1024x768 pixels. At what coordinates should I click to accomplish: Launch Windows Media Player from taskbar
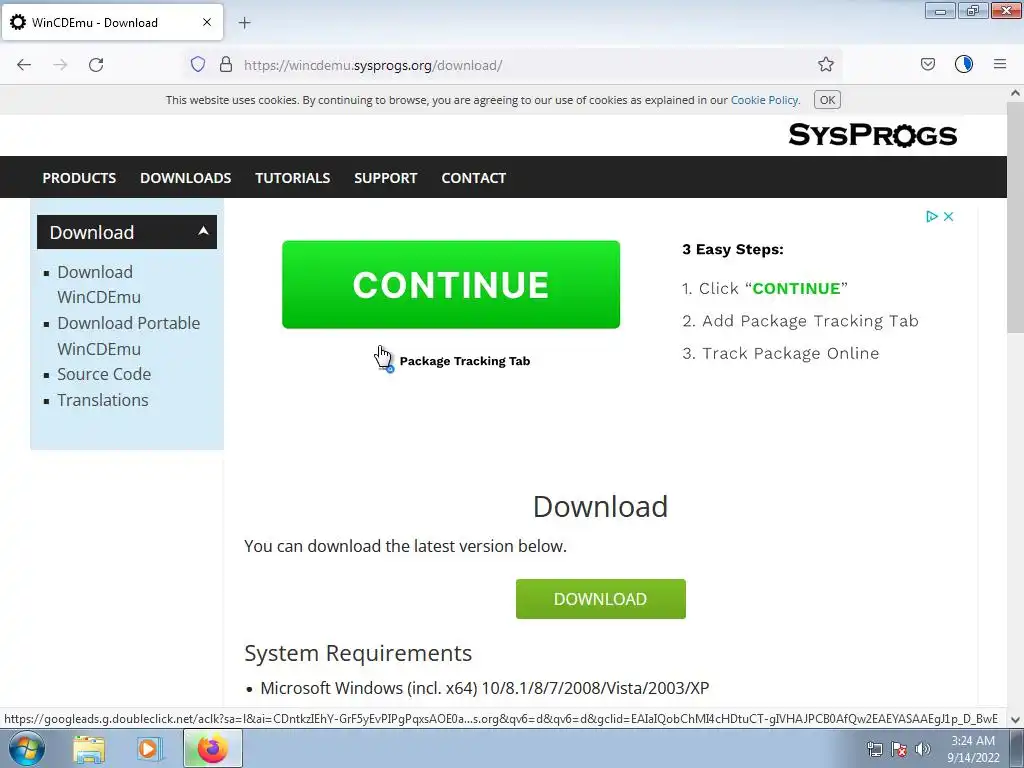pos(149,749)
